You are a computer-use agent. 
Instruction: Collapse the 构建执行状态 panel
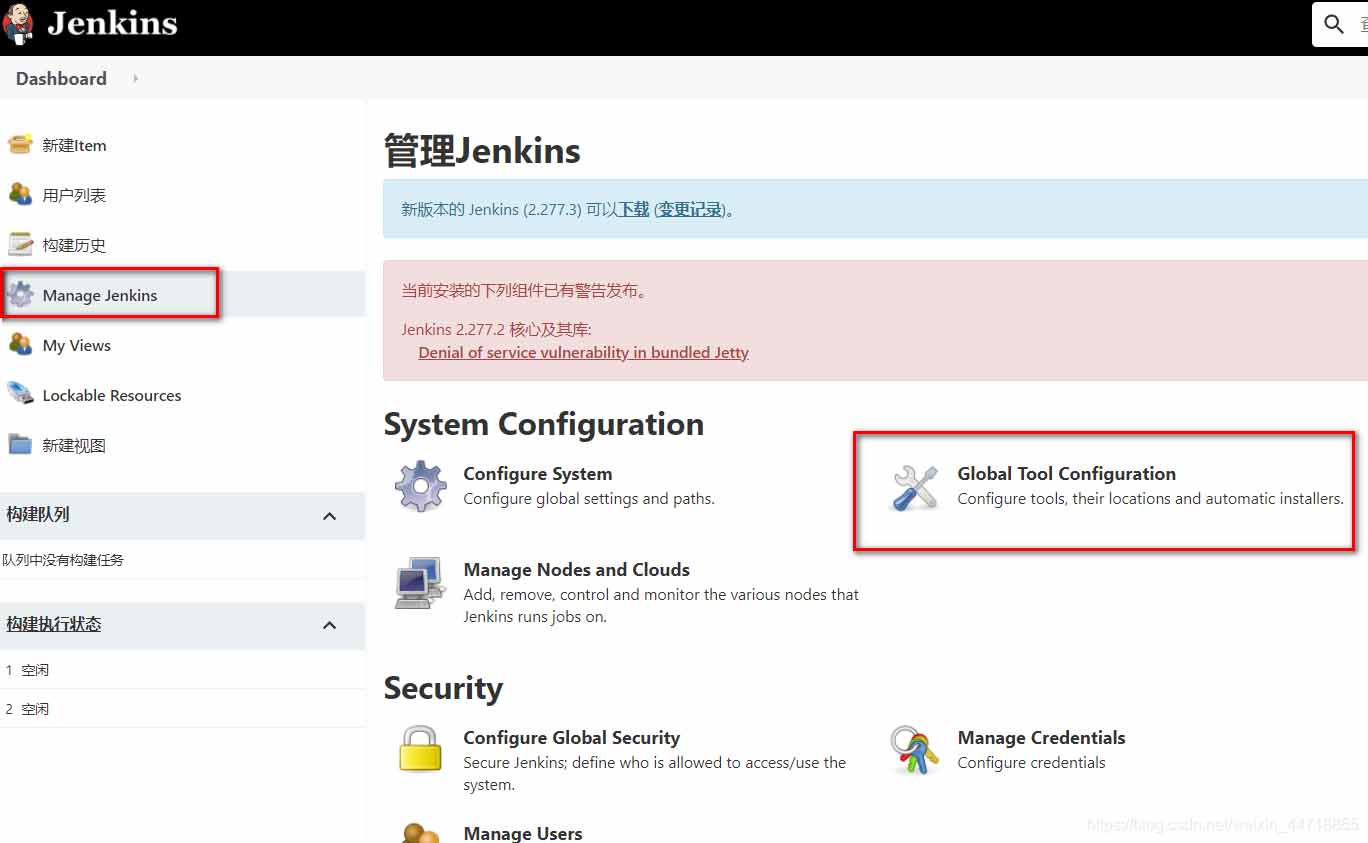click(x=330, y=625)
